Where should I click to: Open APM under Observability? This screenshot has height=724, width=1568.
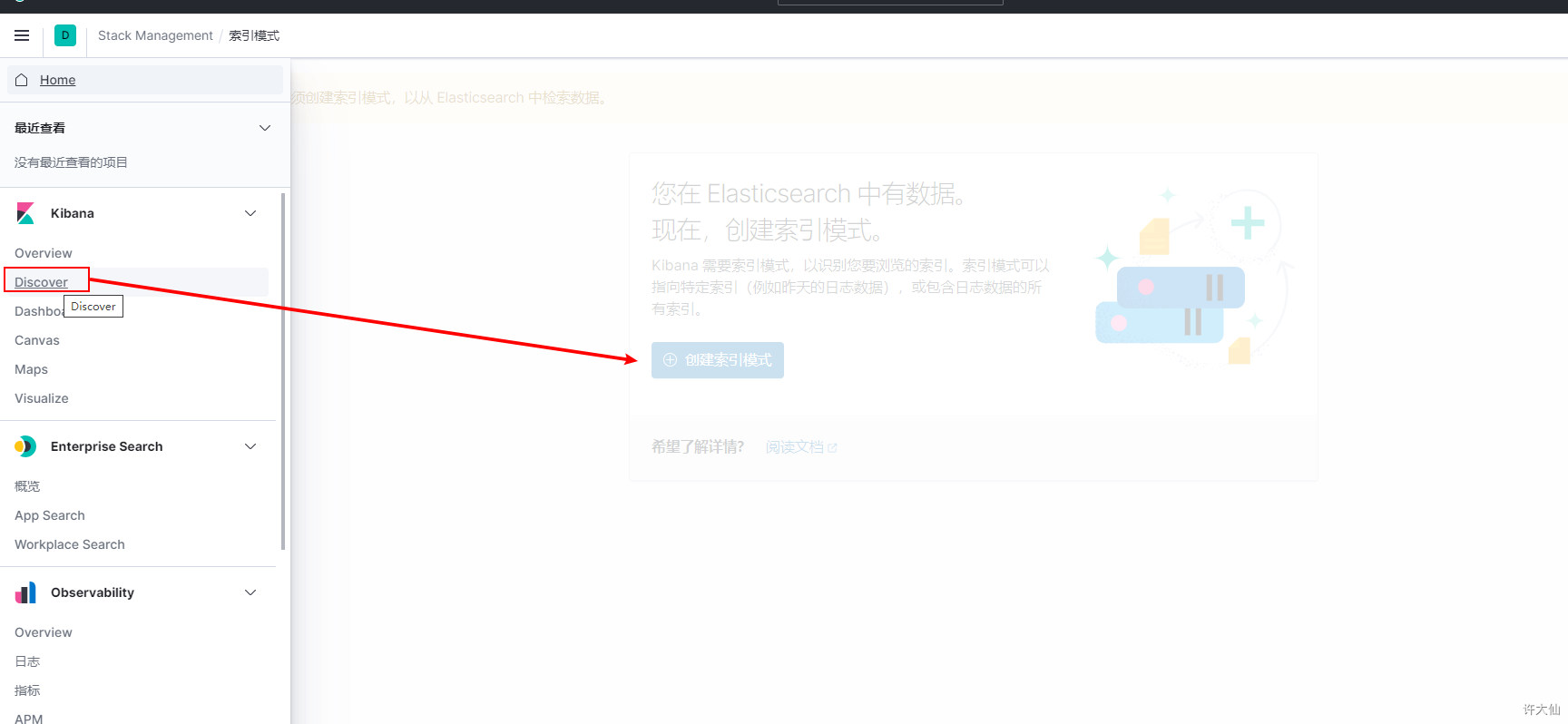29,718
